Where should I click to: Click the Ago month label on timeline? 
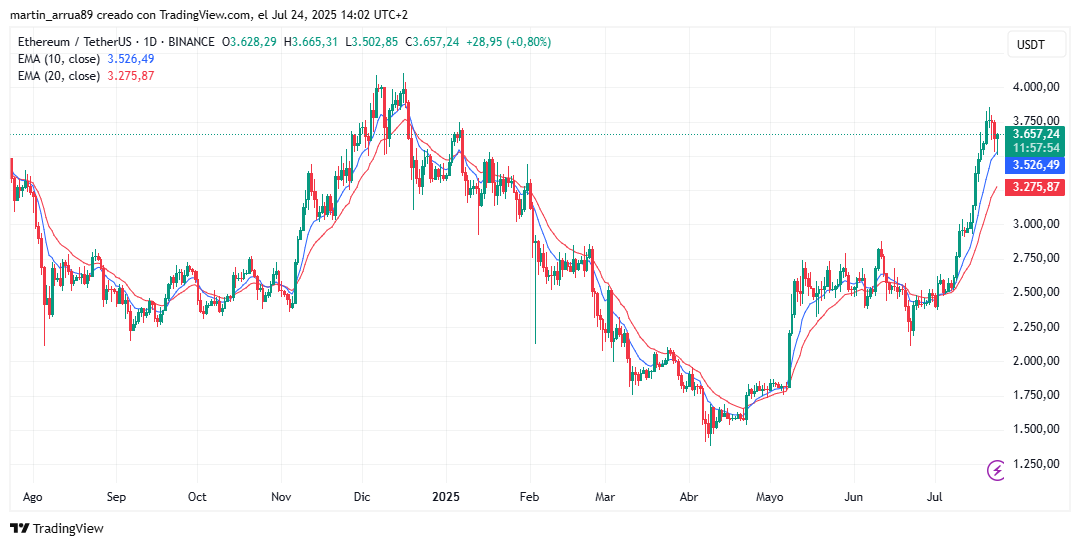pyautogui.click(x=32, y=496)
